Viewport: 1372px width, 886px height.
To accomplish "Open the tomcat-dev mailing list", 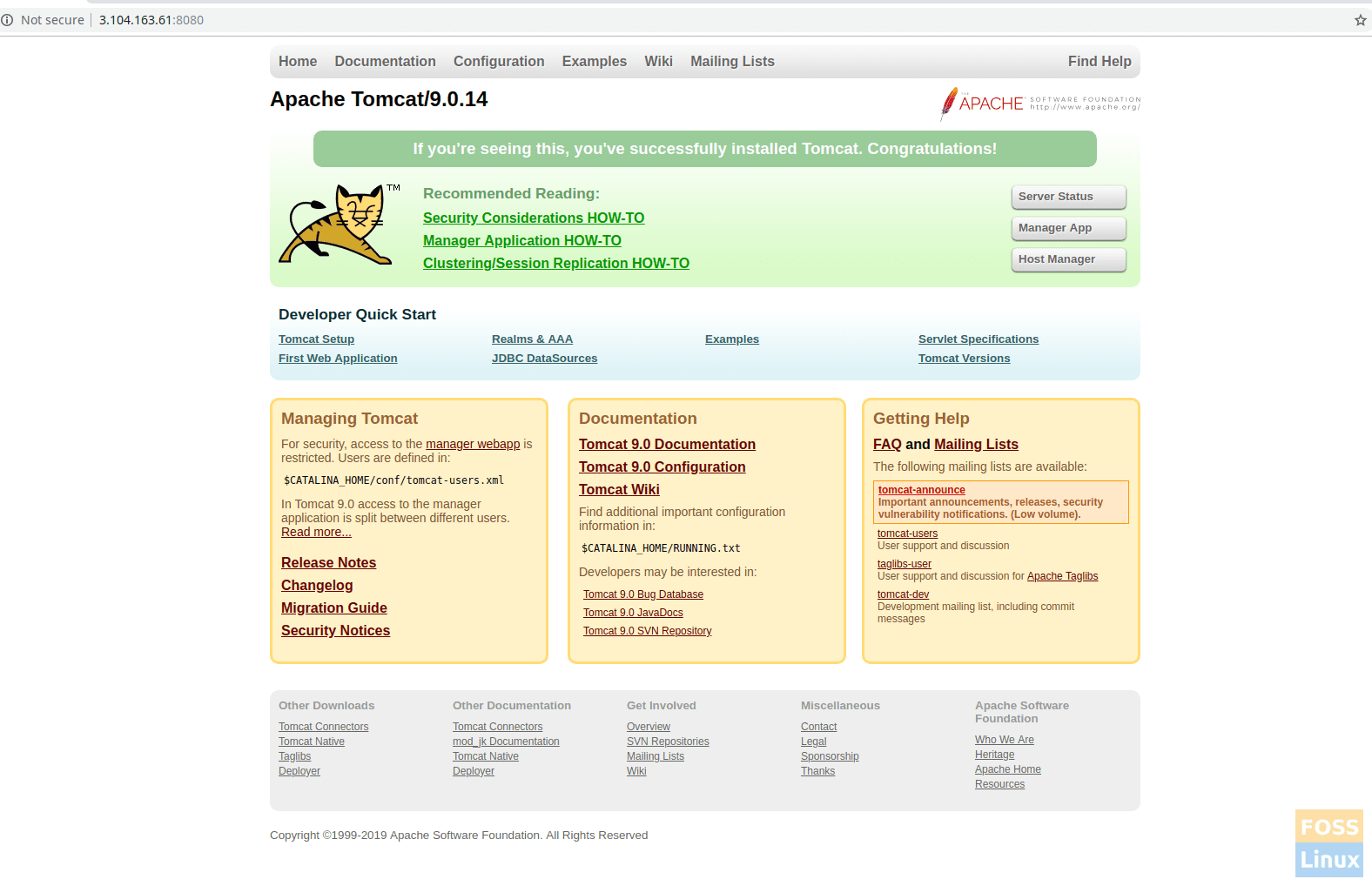I will click(903, 594).
